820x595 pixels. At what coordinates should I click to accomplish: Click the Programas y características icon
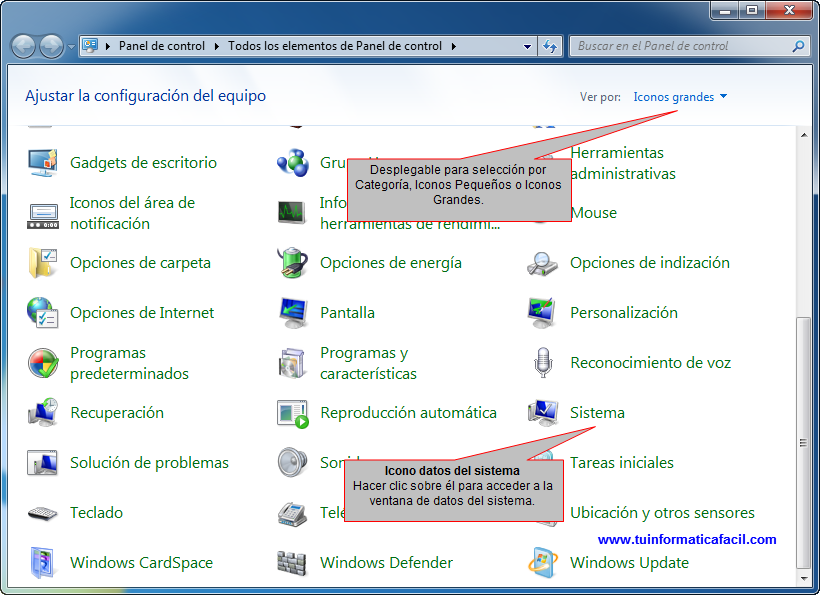tap(292, 363)
